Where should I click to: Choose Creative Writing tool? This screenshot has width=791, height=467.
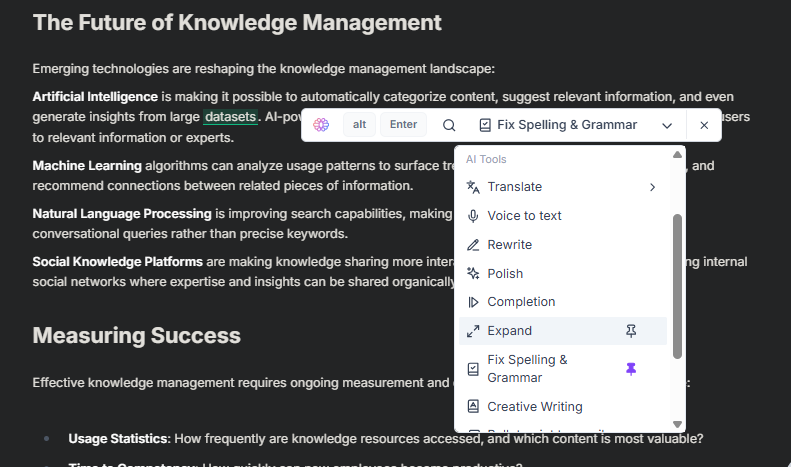(x=562, y=406)
